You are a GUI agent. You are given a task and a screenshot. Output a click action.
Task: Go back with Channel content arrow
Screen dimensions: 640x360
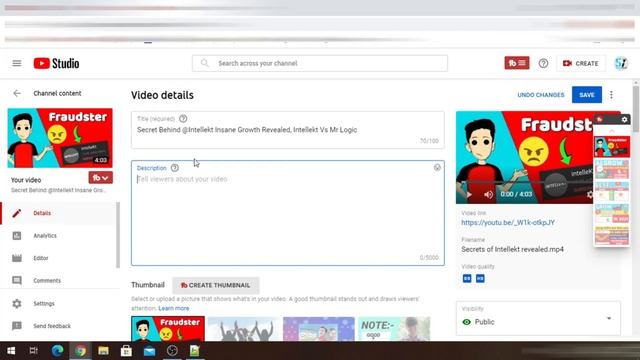pyautogui.click(x=17, y=93)
